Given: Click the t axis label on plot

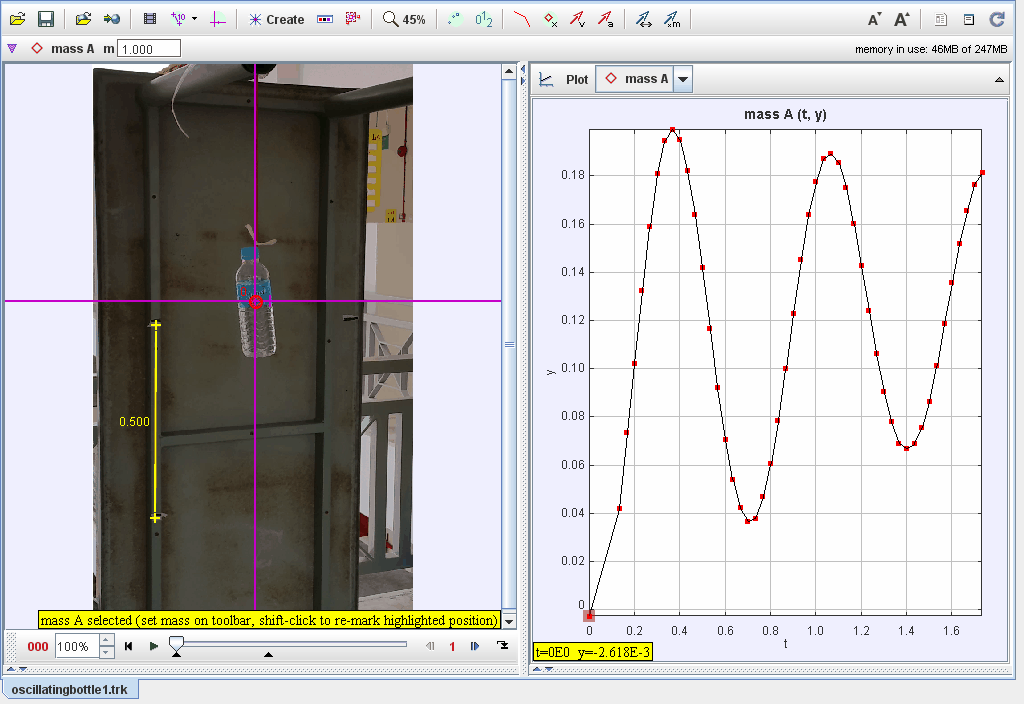Looking at the screenshot, I should pos(785,644).
